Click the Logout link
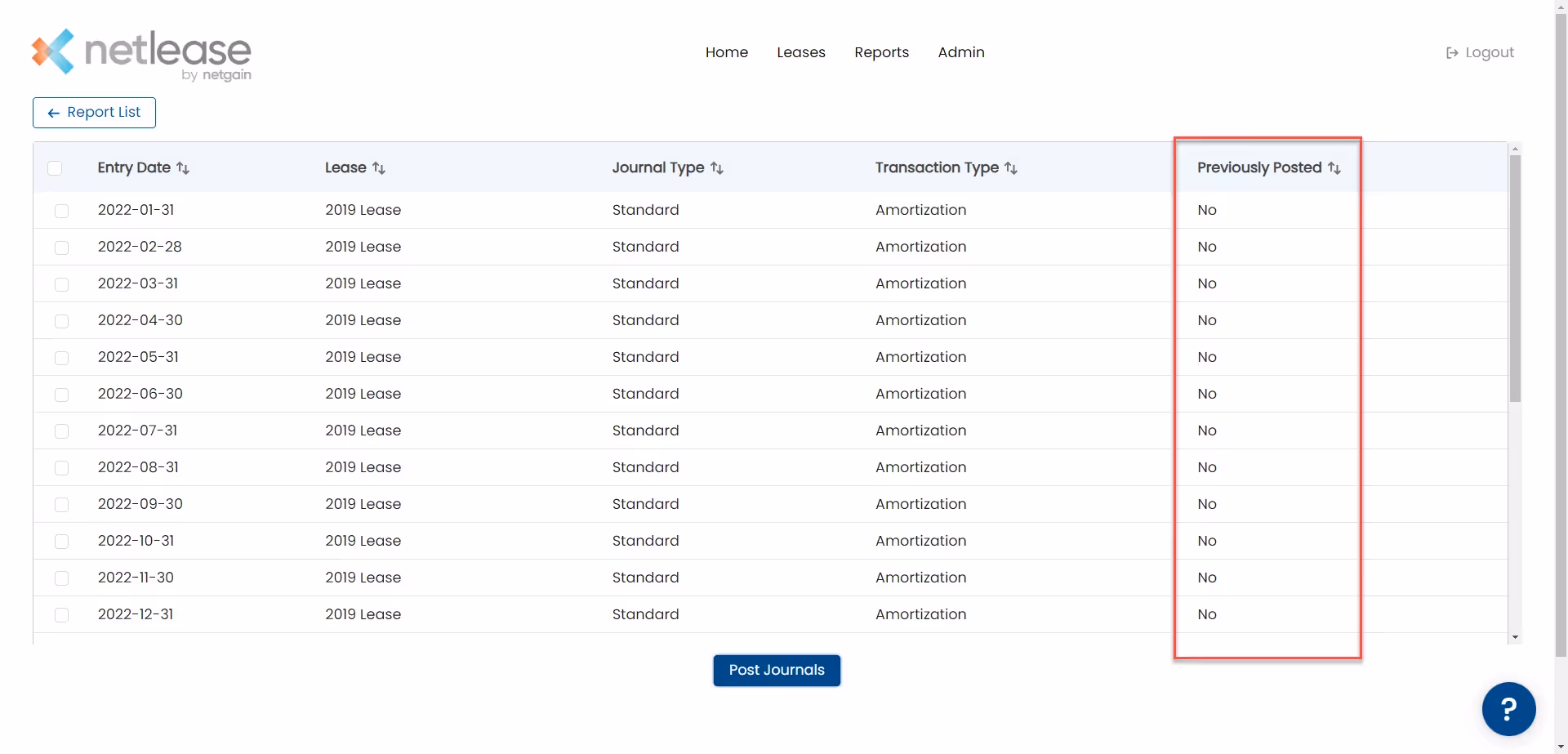The height and width of the screenshot is (754, 1568). point(1480,52)
